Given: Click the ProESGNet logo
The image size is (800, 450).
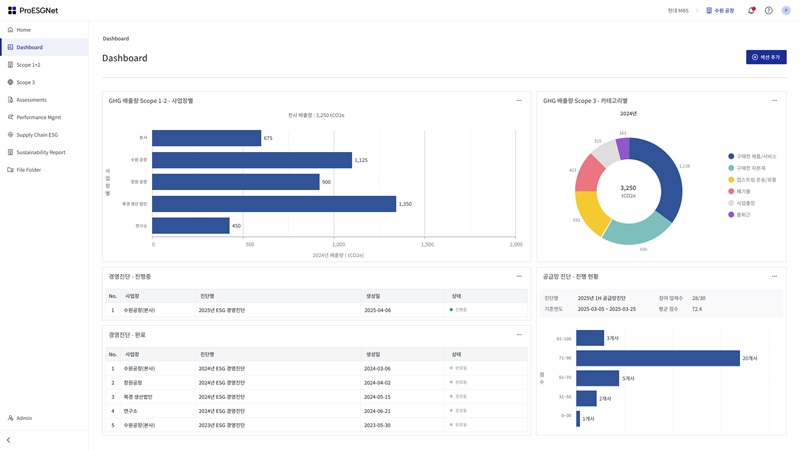Looking at the screenshot, I should coord(33,10).
